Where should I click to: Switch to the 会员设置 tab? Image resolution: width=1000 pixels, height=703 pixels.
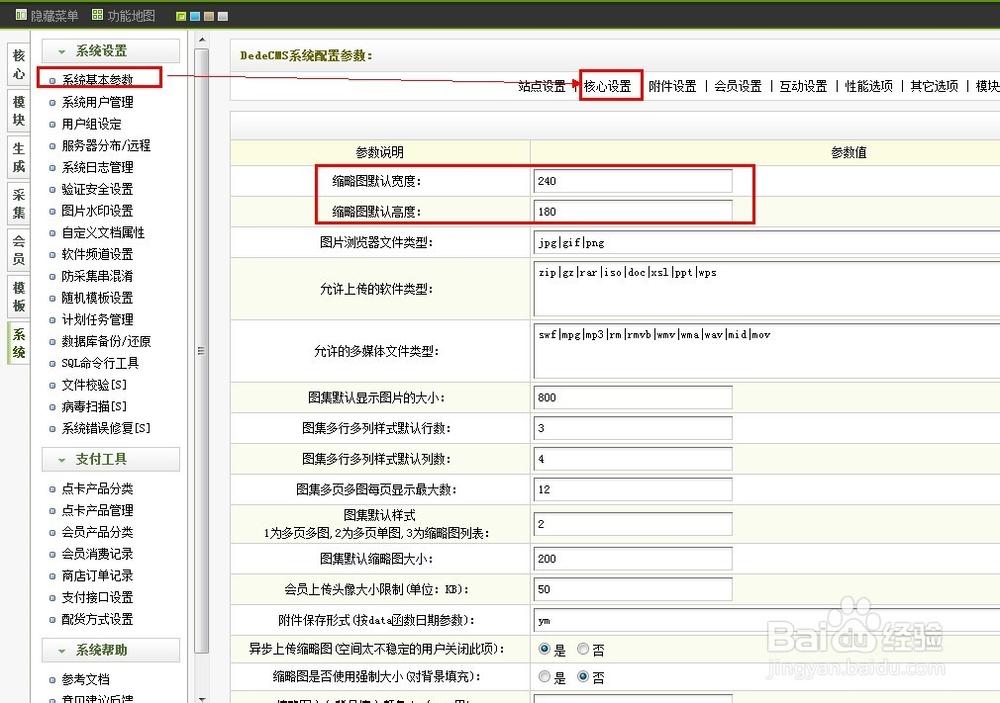tap(738, 86)
